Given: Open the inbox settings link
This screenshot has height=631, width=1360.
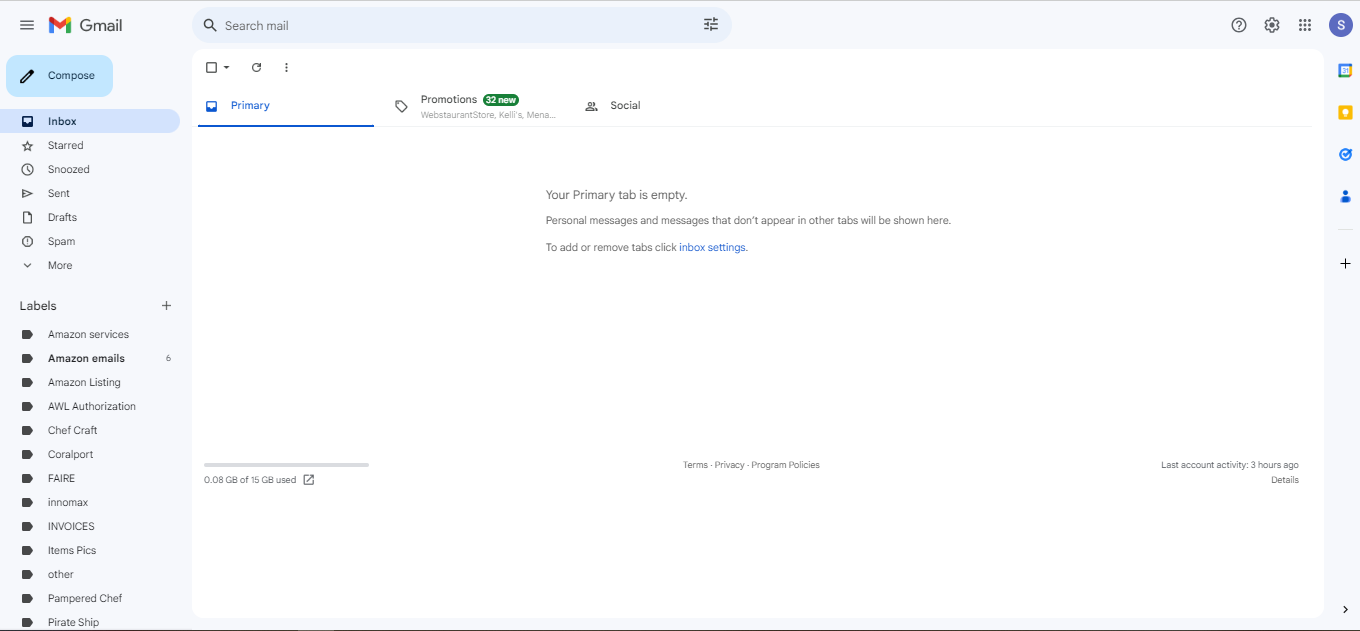Looking at the screenshot, I should coord(712,247).
